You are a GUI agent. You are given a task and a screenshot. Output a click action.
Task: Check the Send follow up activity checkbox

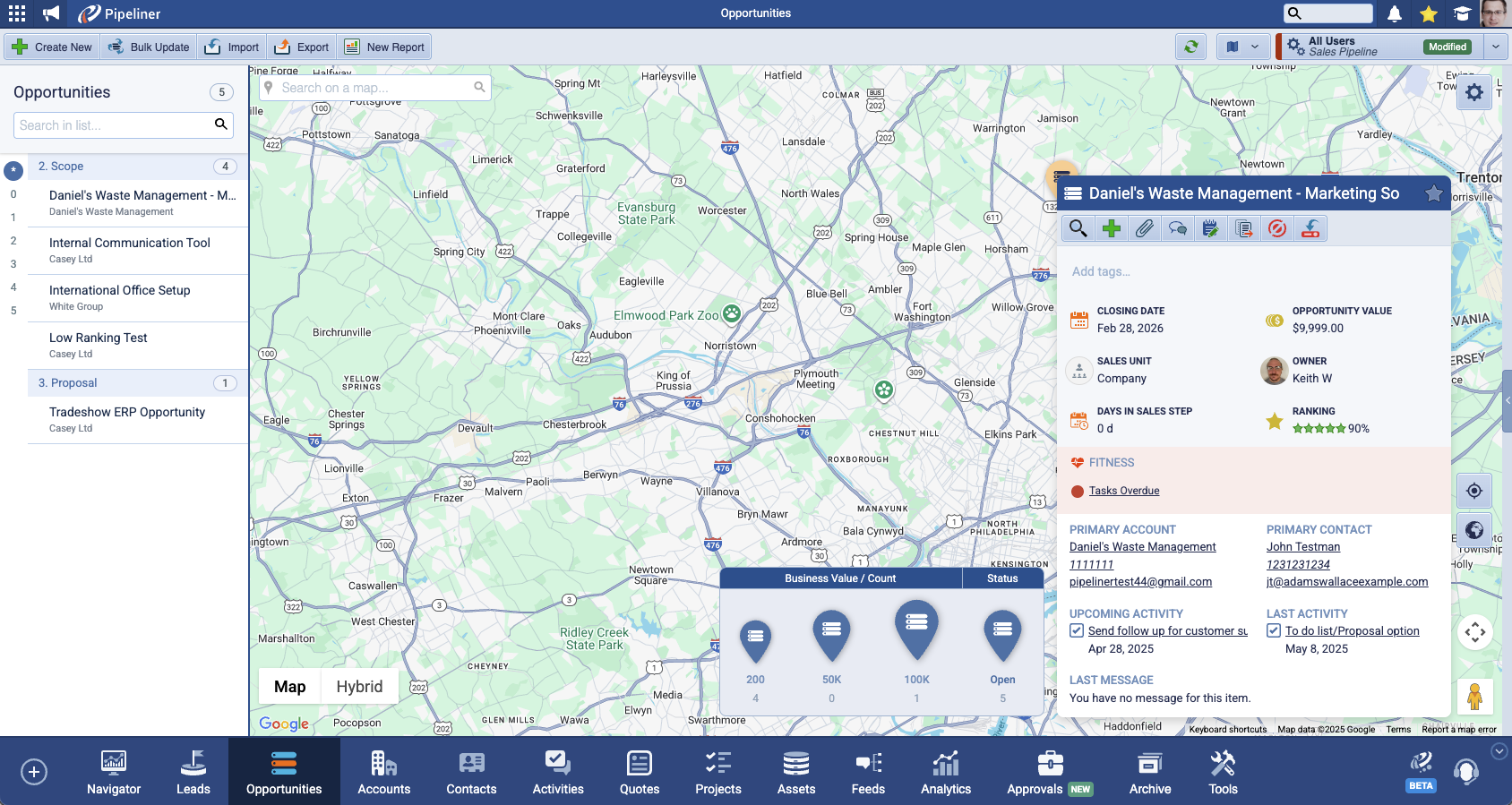pos(1077,631)
